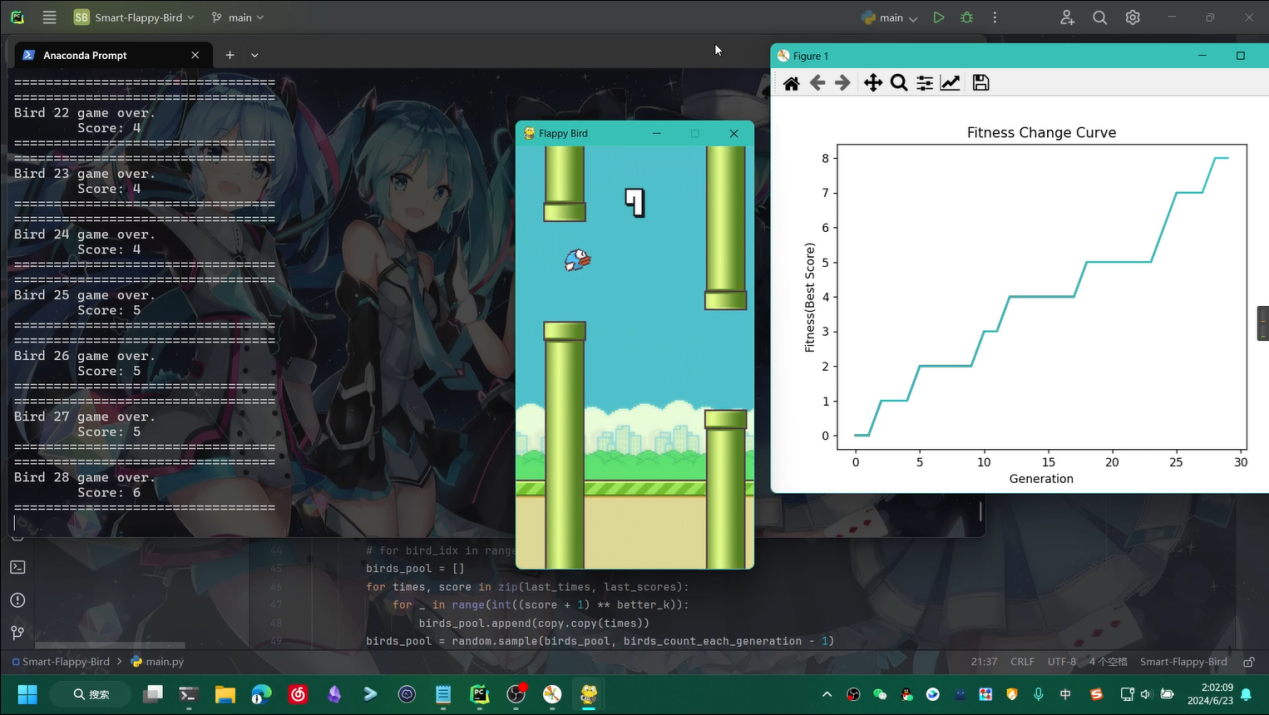Click cursor position 21:37 in status bar
1269x715 pixels.
984,661
